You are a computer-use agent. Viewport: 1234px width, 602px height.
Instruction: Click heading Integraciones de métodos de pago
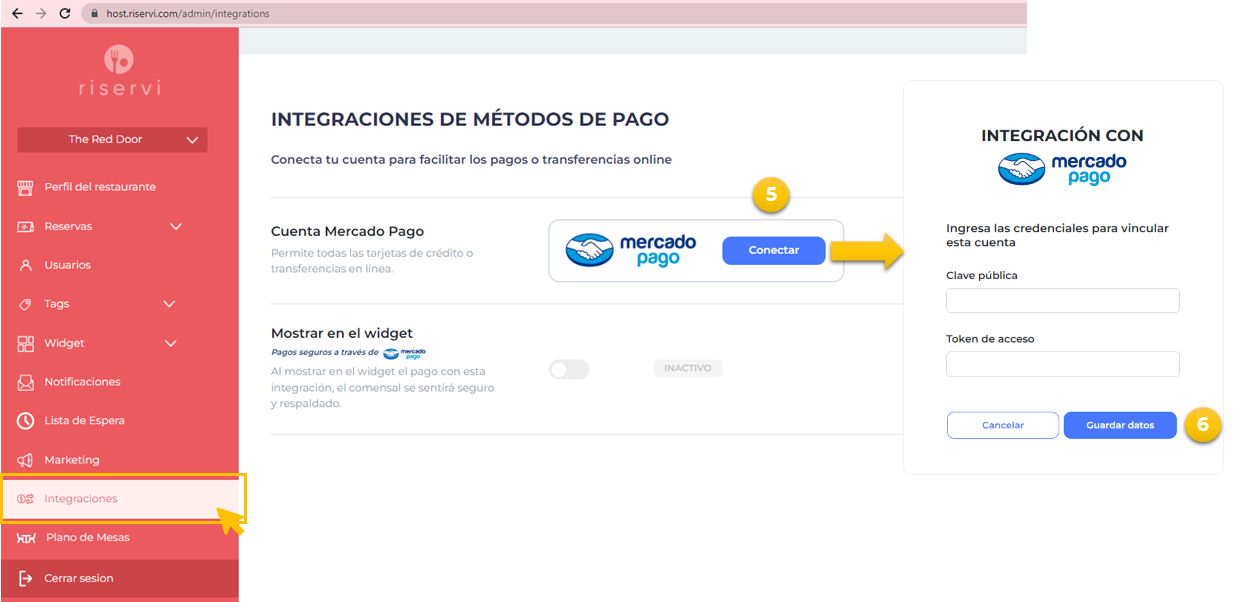tap(470, 120)
